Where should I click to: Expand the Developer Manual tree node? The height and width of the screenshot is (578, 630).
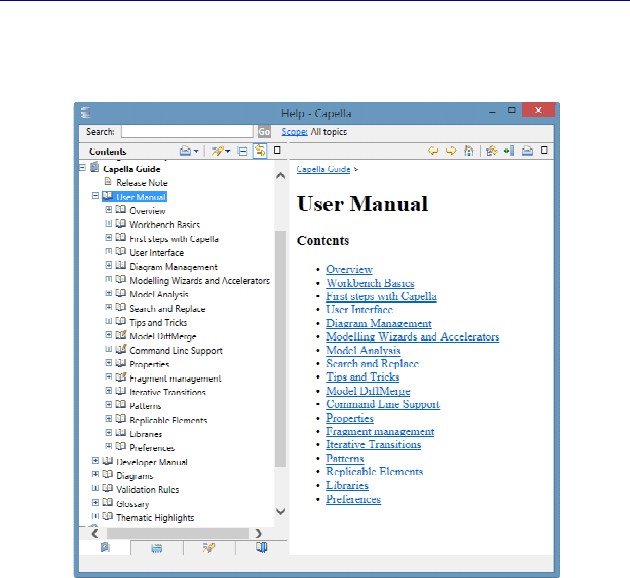point(95,460)
